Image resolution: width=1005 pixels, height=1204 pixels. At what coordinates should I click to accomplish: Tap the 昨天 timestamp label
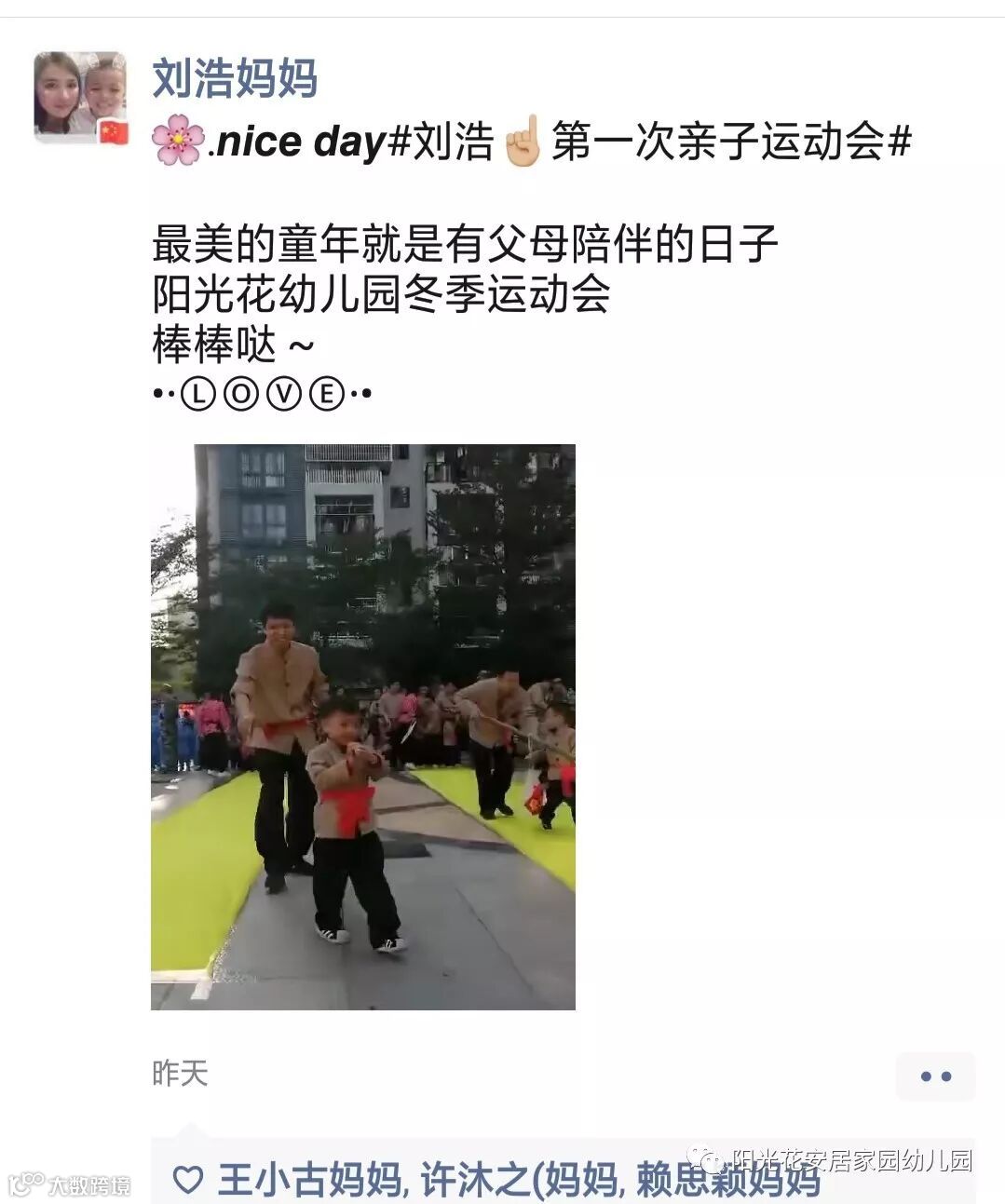click(180, 1073)
